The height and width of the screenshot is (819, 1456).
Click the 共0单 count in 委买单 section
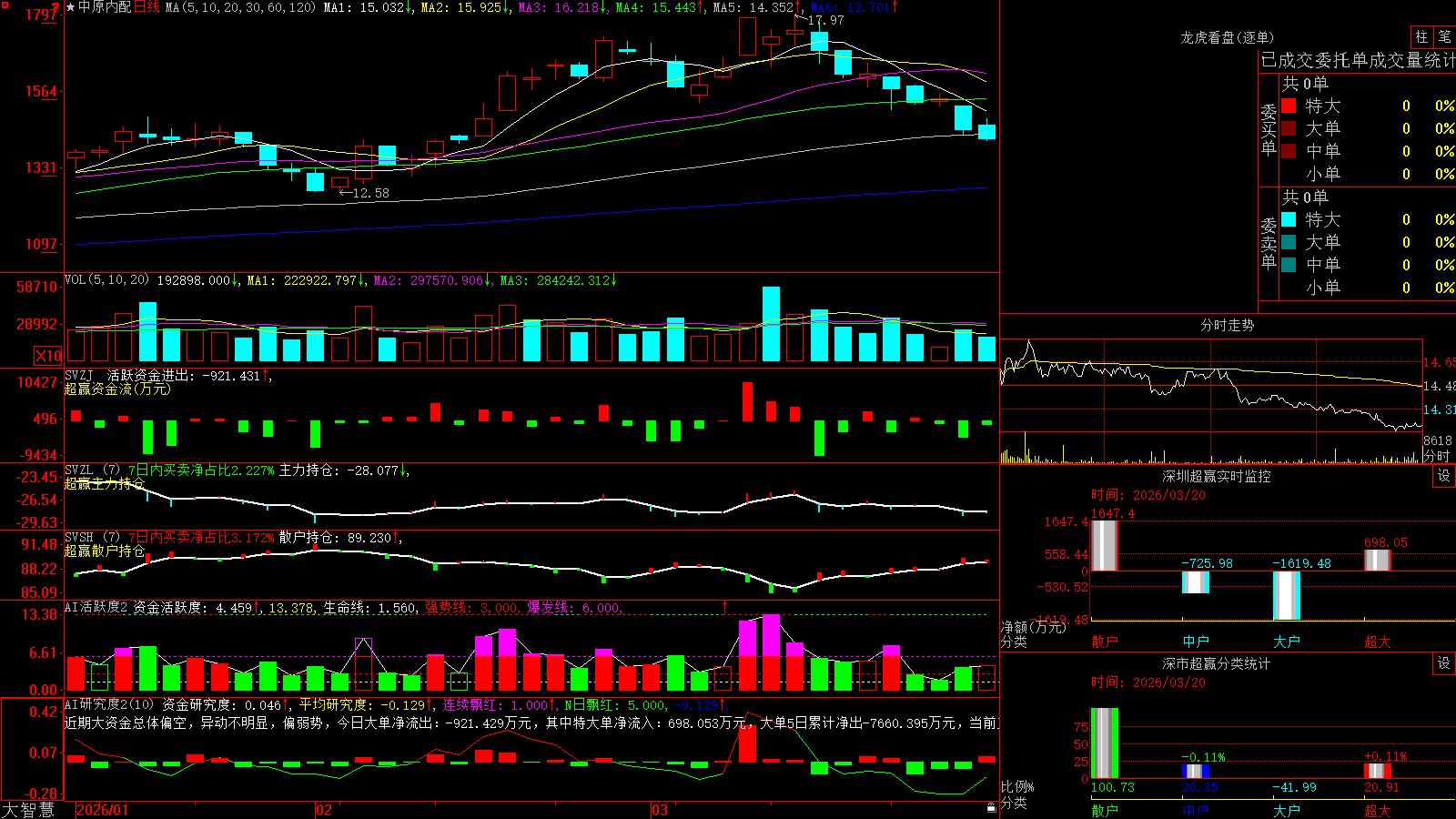1305,83
